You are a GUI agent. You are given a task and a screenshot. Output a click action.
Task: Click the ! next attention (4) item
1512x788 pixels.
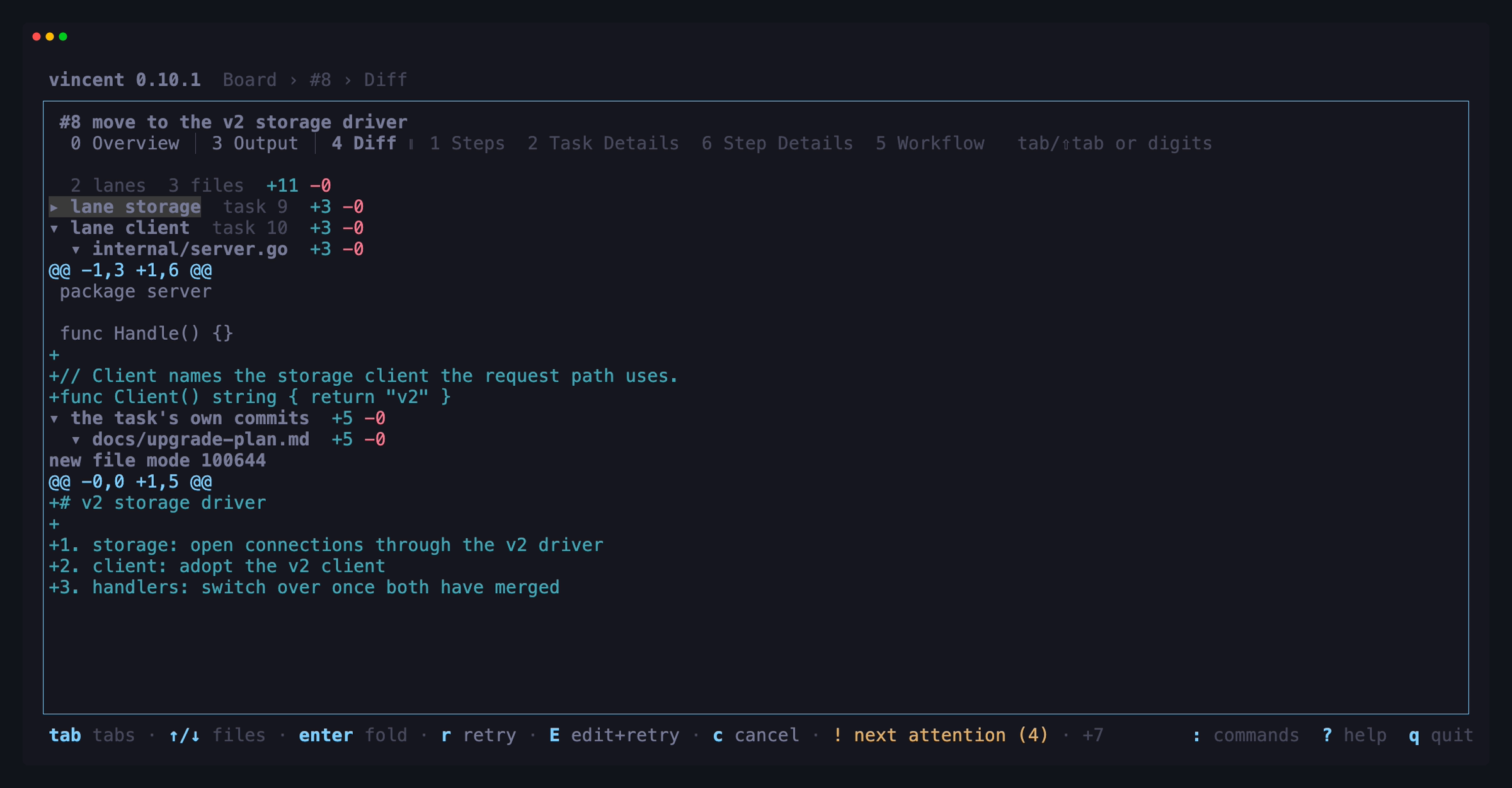[941, 736]
